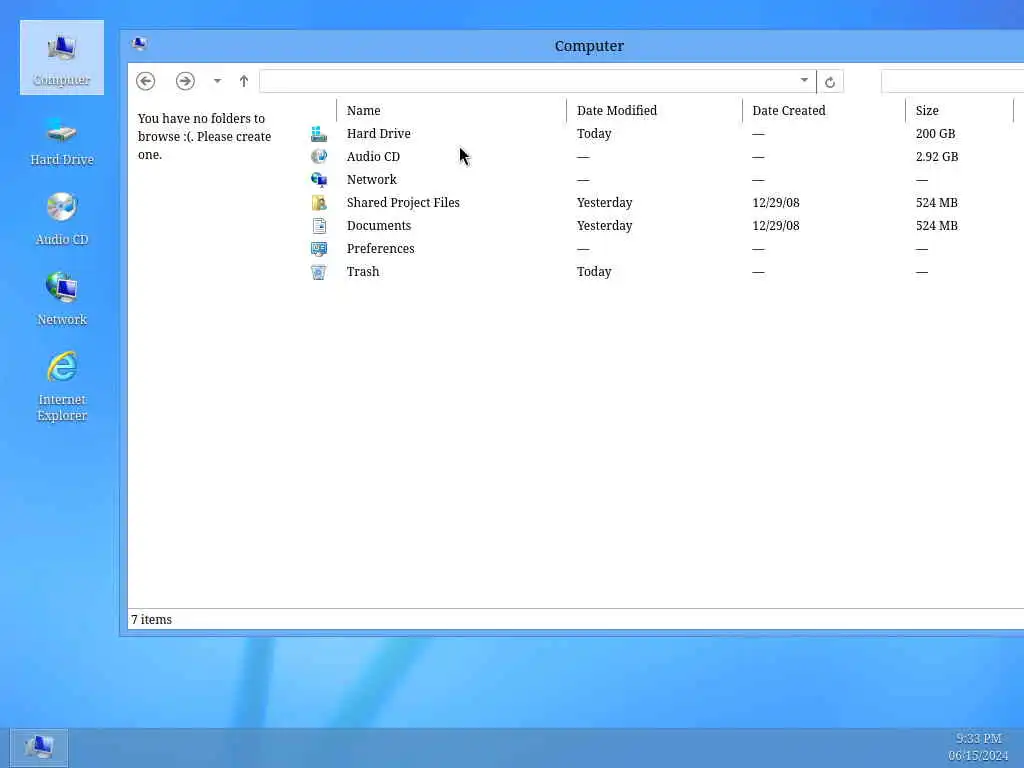
Task: Click the Computer taskbar button
Action: click(x=39, y=747)
